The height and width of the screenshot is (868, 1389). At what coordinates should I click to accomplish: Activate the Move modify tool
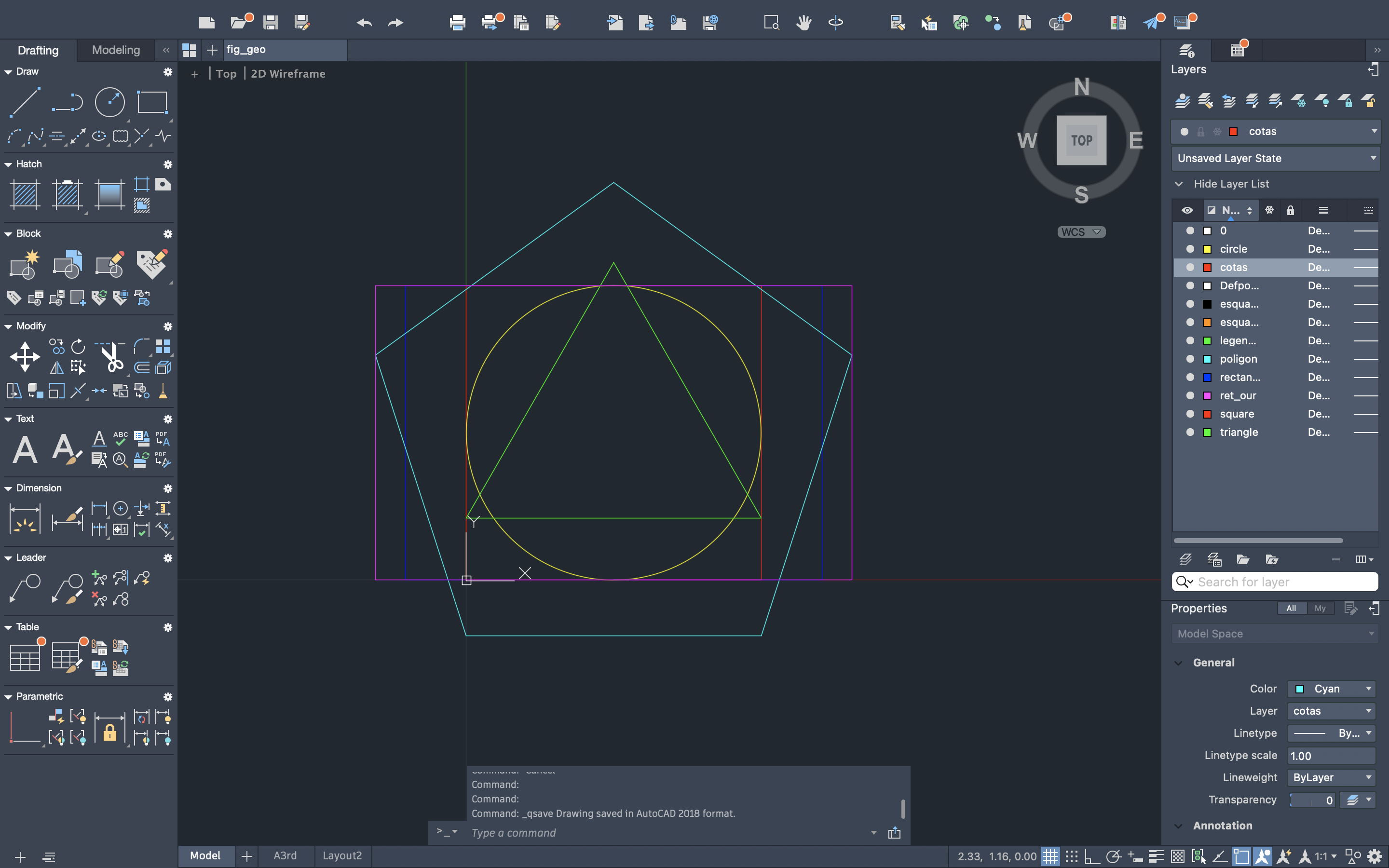[25, 356]
